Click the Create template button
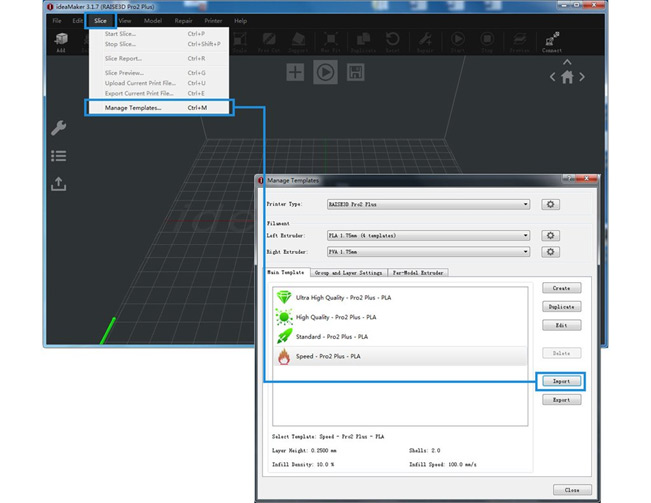 [x=561, y=288]
